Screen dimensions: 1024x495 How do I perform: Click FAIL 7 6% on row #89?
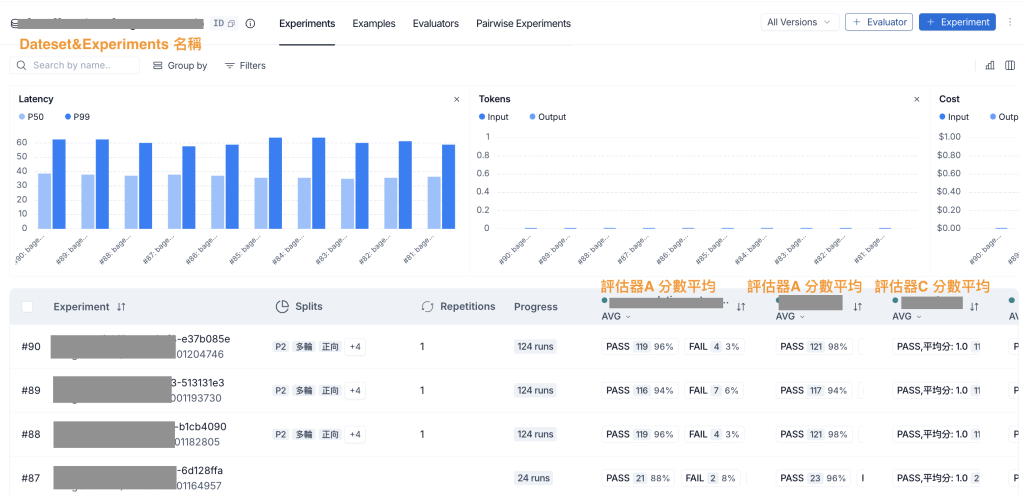pos(714,391)
